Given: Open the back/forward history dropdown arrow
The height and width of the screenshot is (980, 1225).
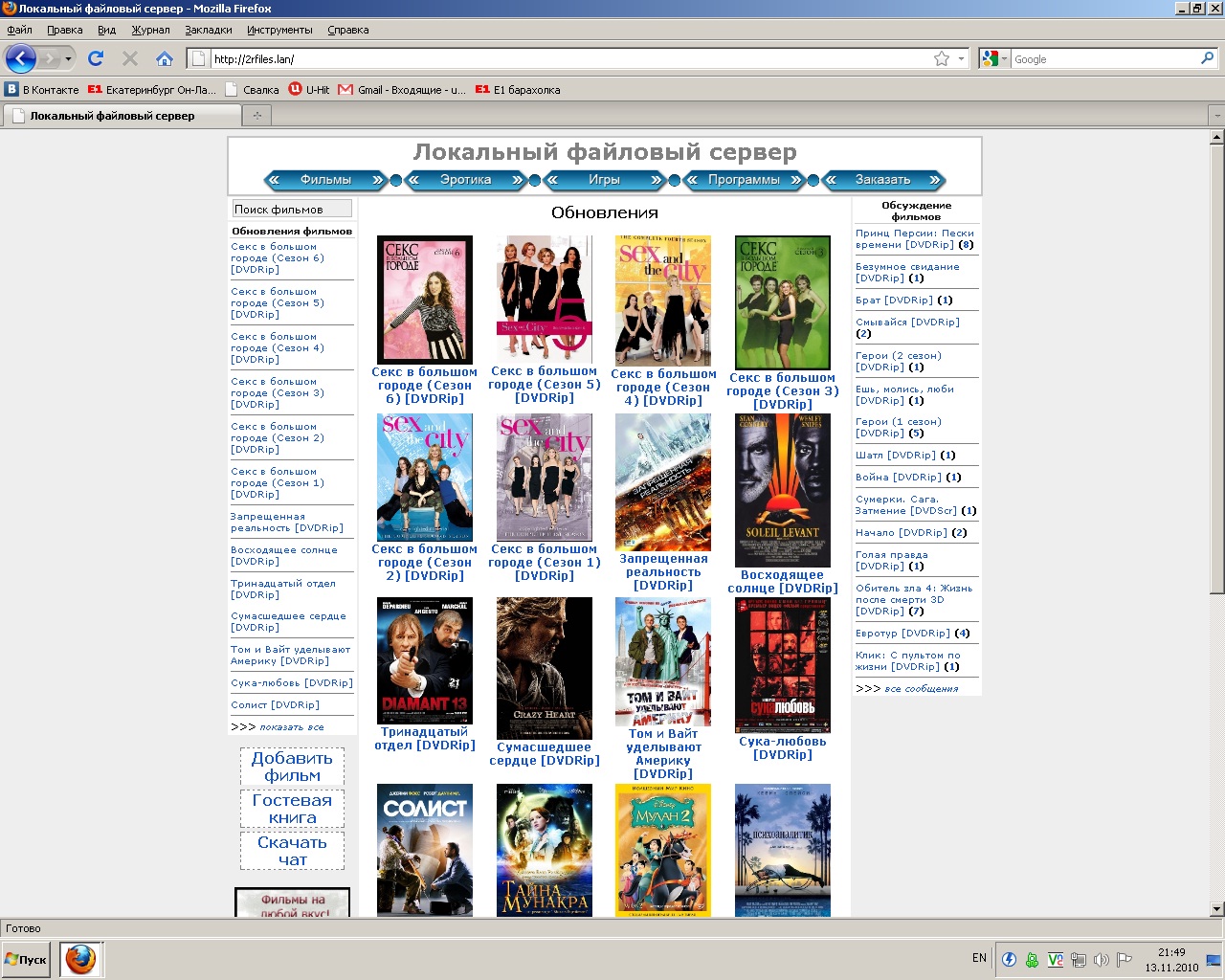Looking at the screenshot, I should coord(68,59).
